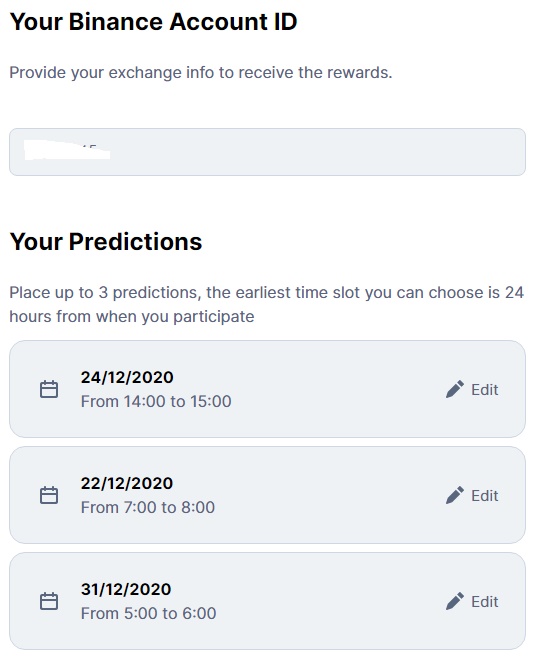556x661 pixels.
Task: Click the pencil icon on the 31/12/2020 prediction
Action: click(455, 601)
